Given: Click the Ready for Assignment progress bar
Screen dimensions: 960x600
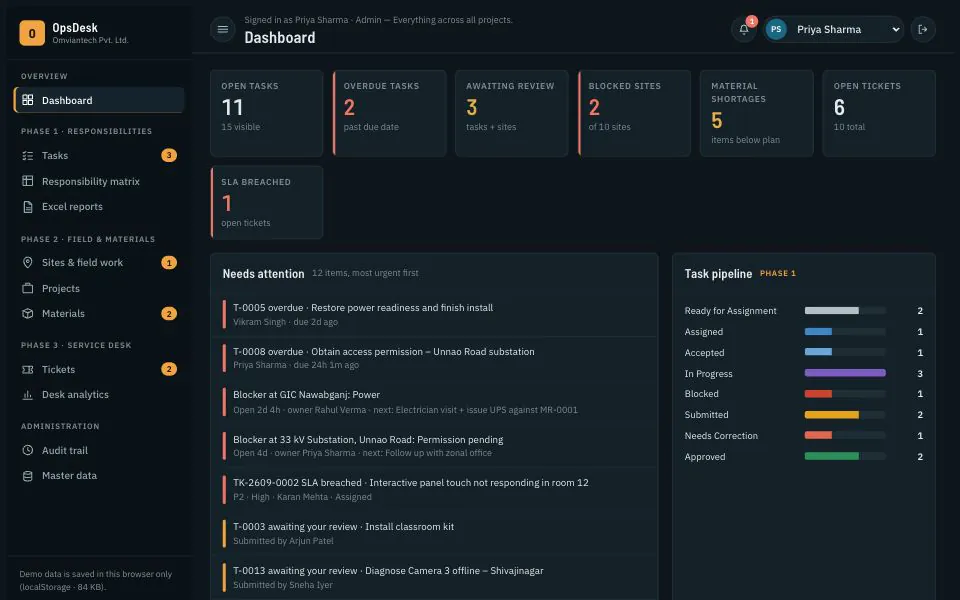Looking at the screenshot, I should tap(845, 311).
